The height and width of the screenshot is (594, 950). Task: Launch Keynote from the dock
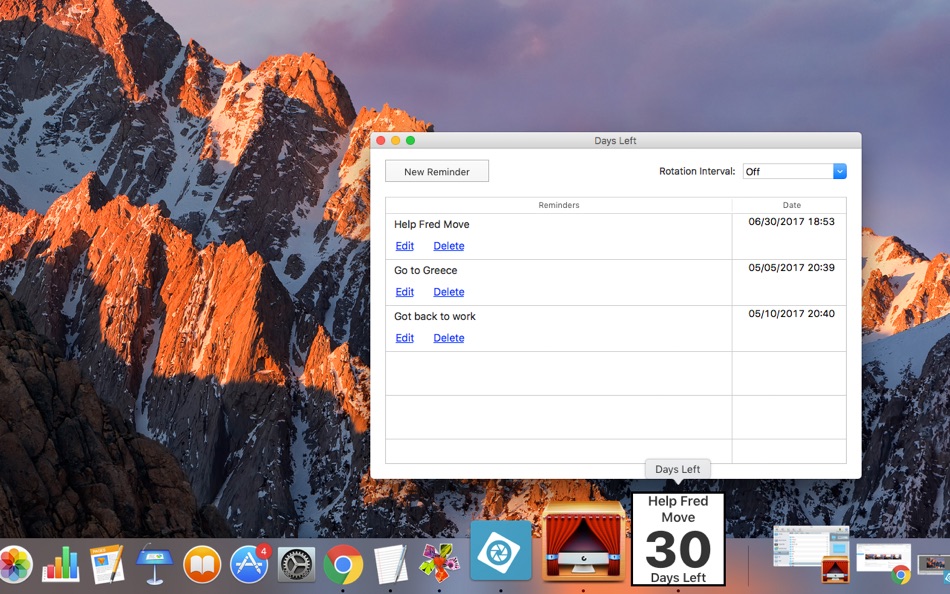[154, 564]
